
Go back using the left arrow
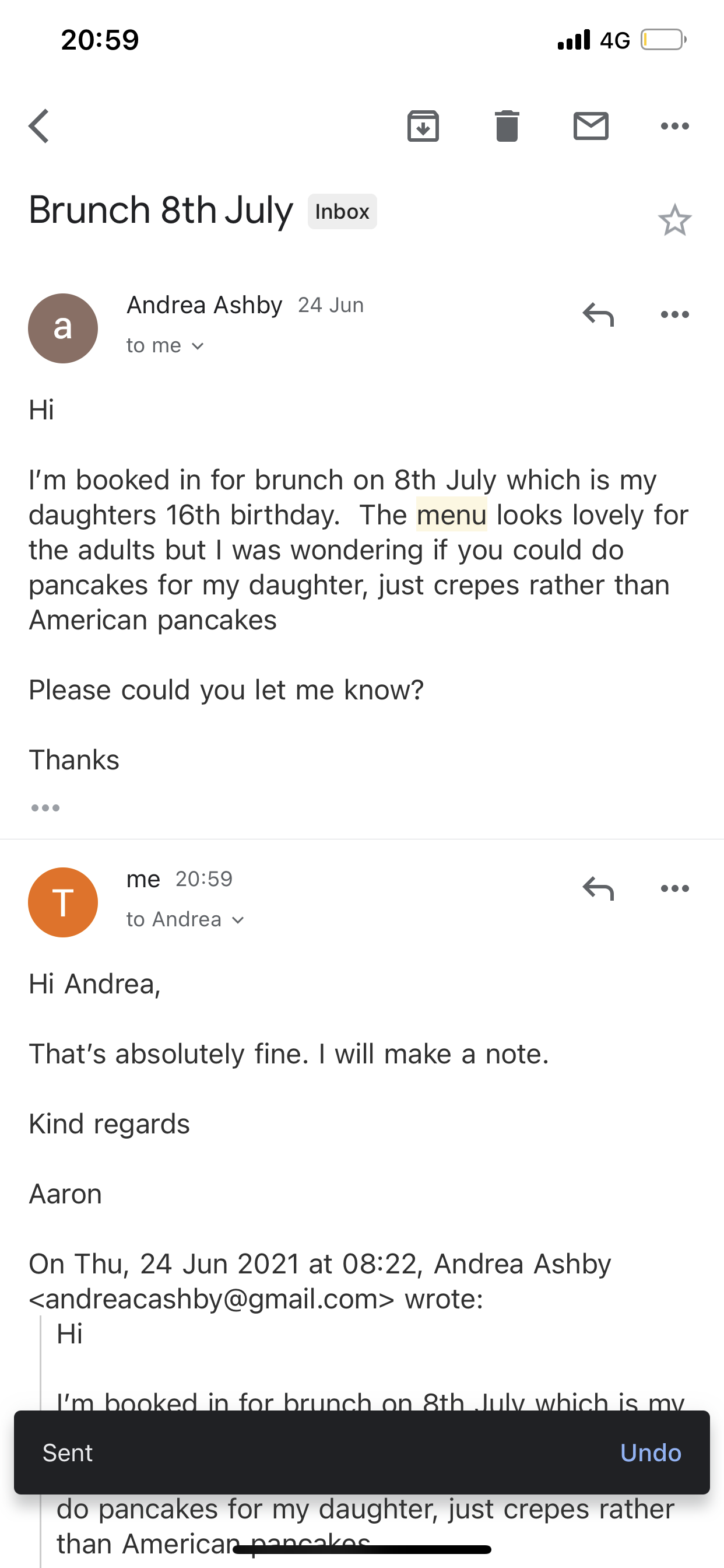(x=39, y=126)
